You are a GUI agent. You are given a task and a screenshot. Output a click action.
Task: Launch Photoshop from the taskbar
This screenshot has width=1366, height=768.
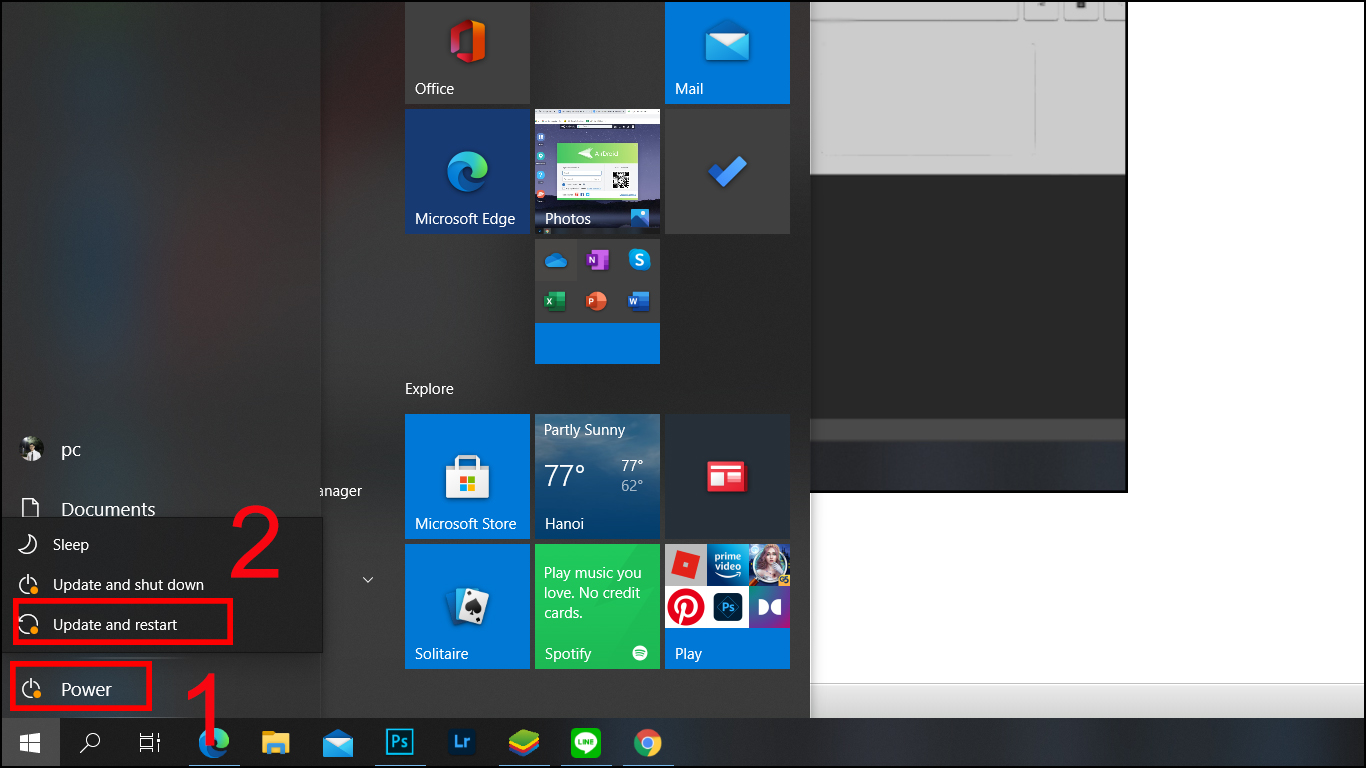(400, 743)
